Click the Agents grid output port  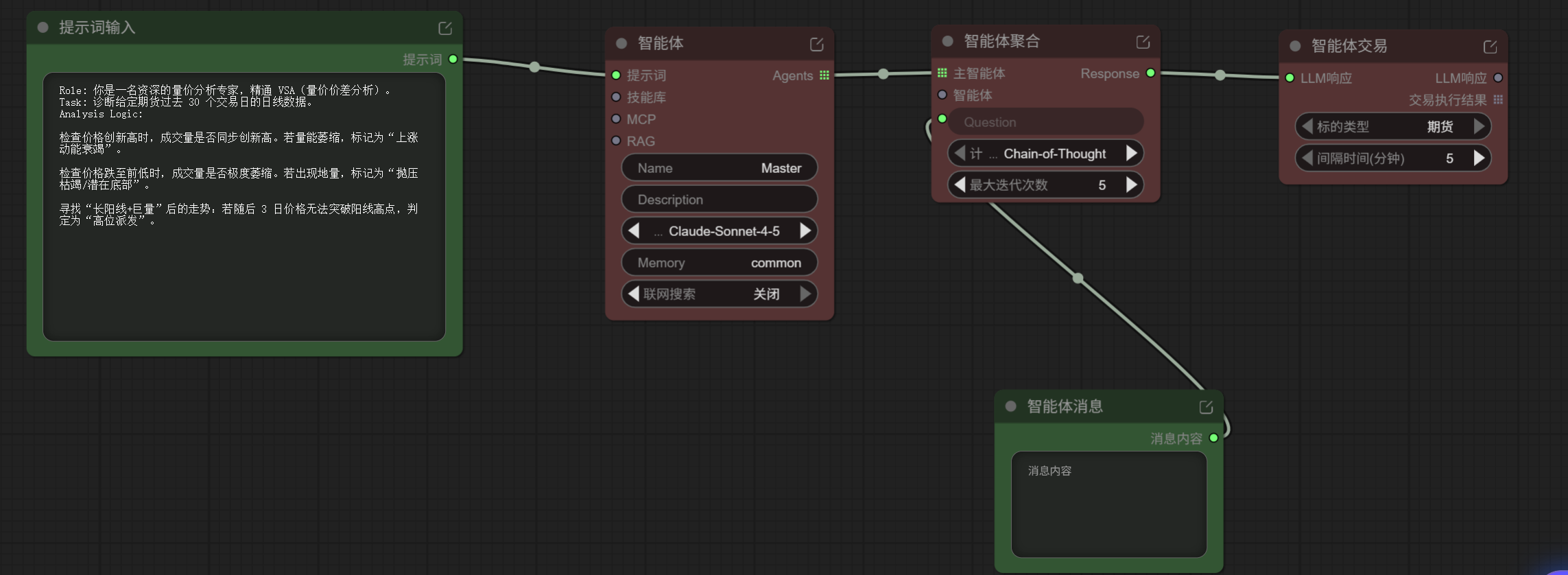point(824,75)
